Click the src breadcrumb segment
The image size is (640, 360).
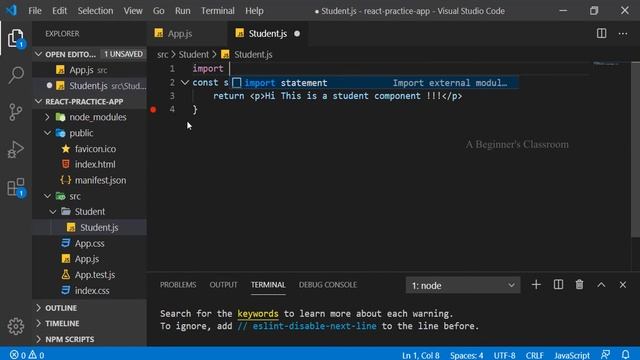coord(162,55)
